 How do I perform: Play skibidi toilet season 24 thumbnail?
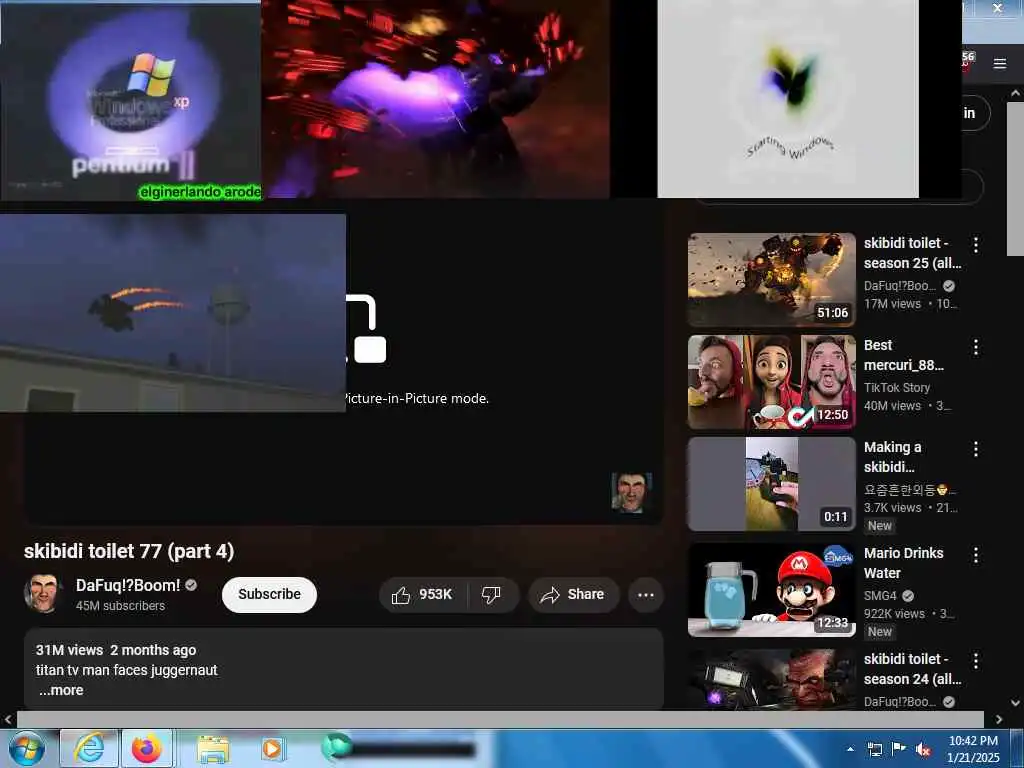pyautogui.click(x=771, y=679)
